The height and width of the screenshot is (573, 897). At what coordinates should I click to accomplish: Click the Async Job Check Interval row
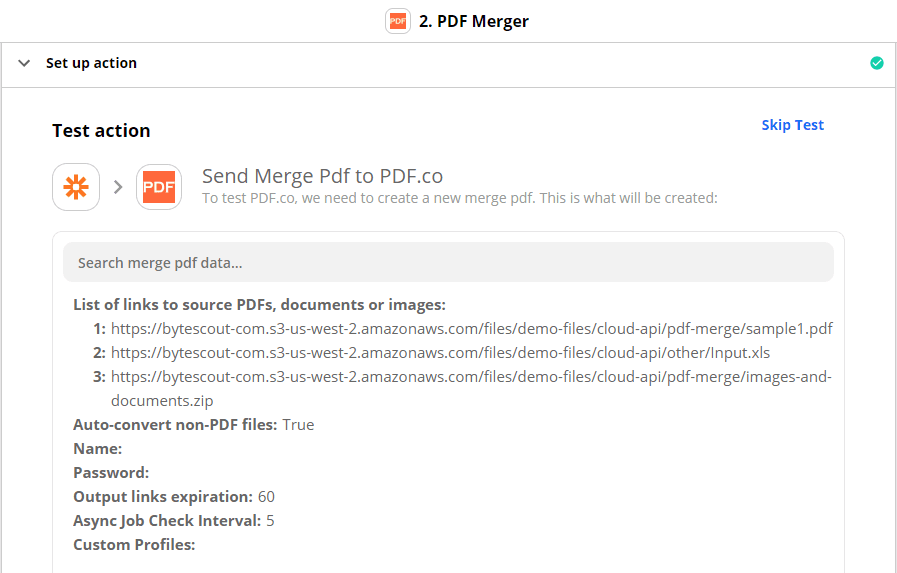173,520
